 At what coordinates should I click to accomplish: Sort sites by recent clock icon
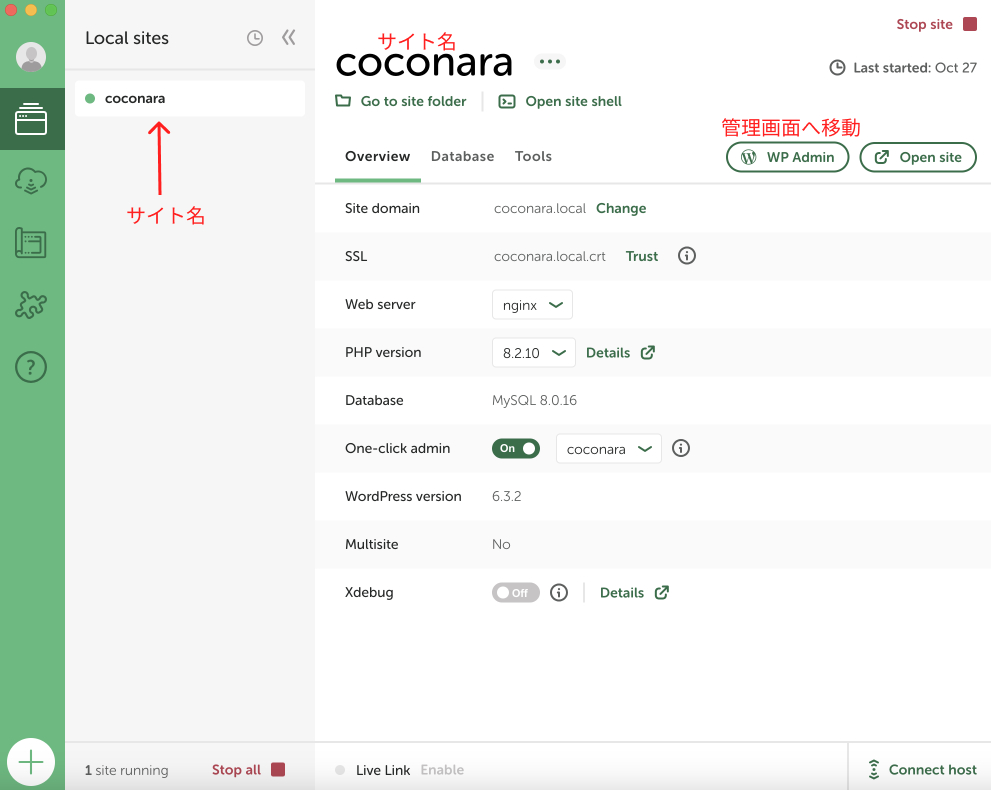point(255,38)
